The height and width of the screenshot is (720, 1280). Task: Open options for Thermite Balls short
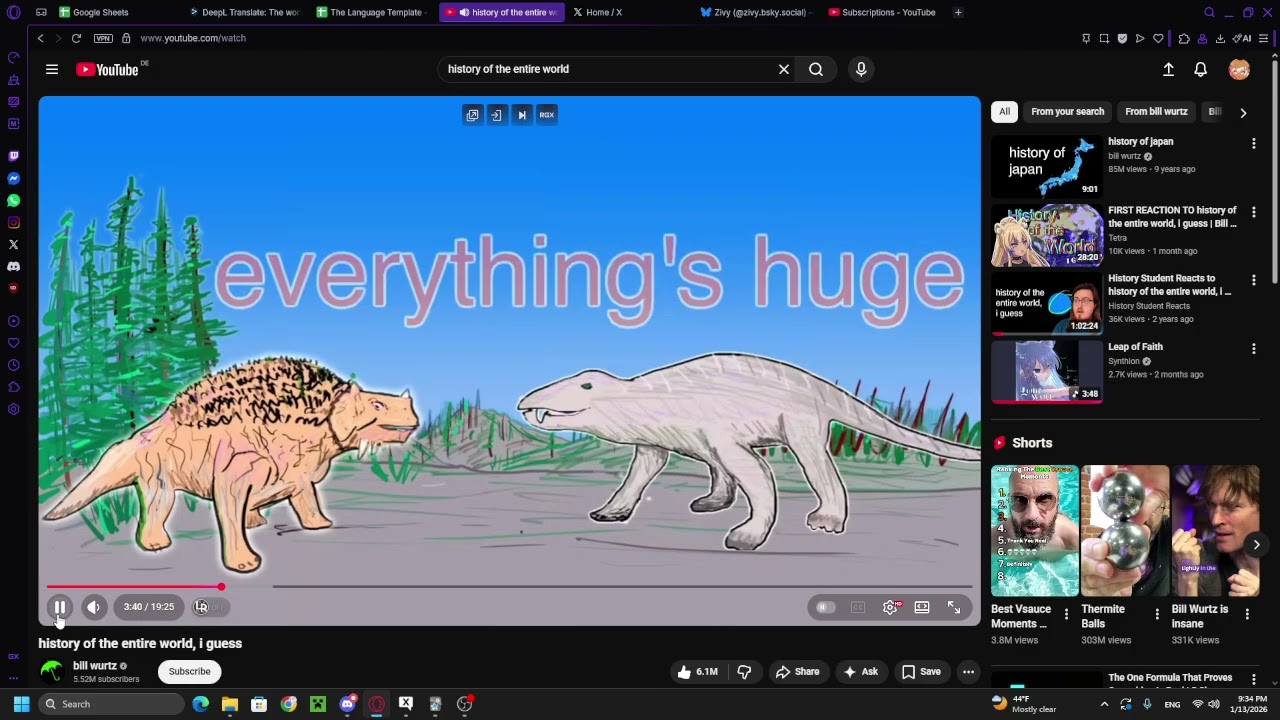click(1157, 614)
